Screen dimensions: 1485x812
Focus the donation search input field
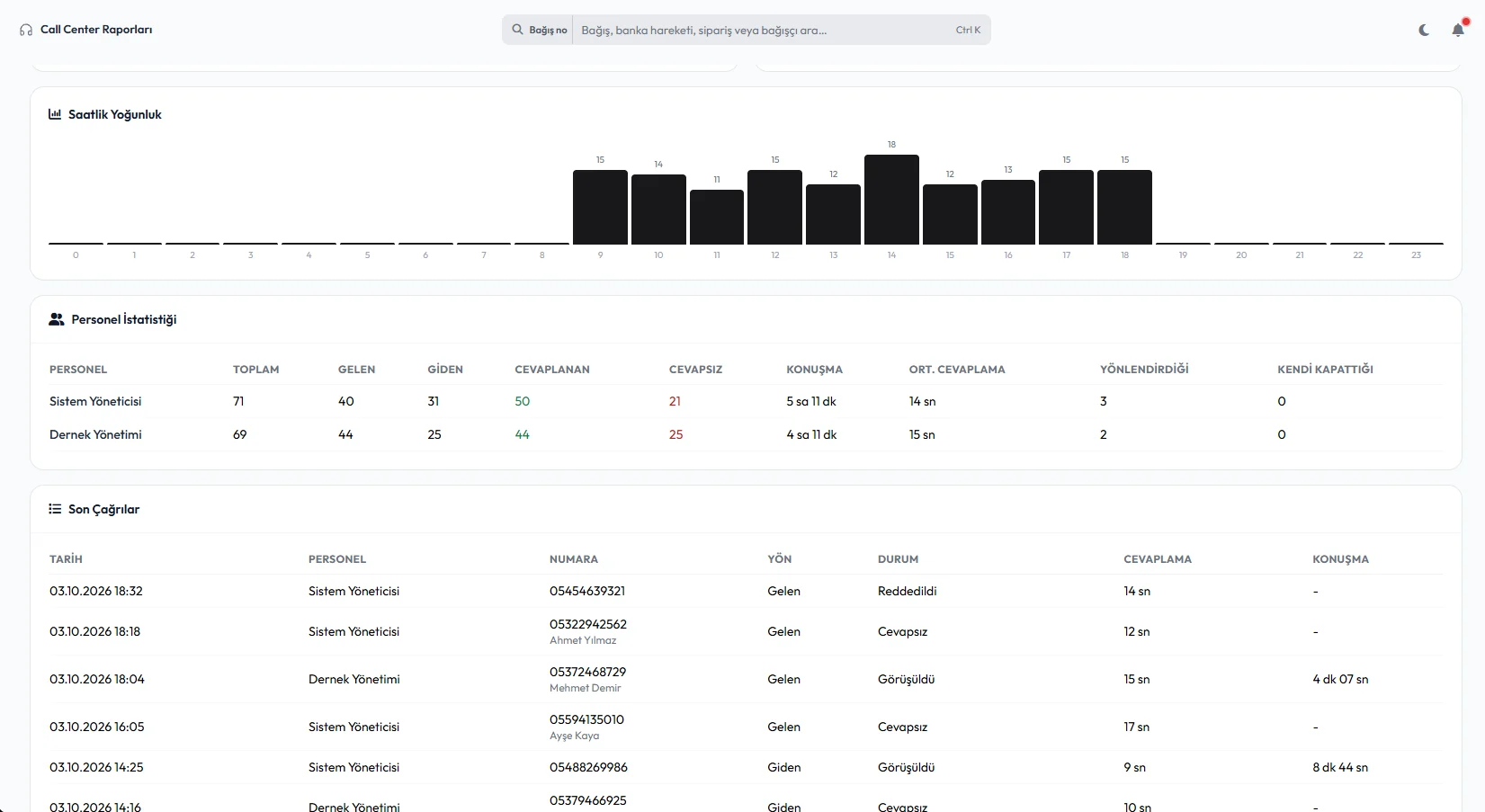(765, 30)
